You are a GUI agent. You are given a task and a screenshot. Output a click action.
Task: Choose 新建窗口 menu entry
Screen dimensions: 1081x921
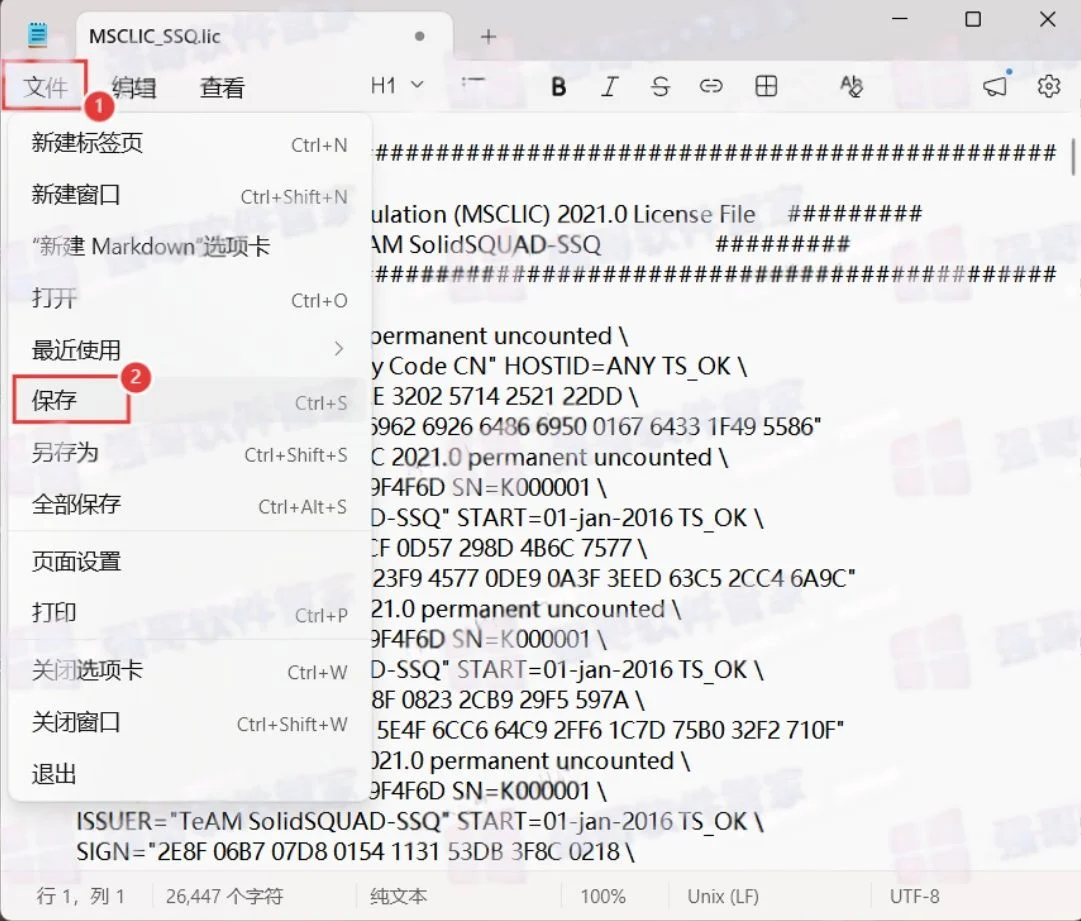[x=190, y=195]
